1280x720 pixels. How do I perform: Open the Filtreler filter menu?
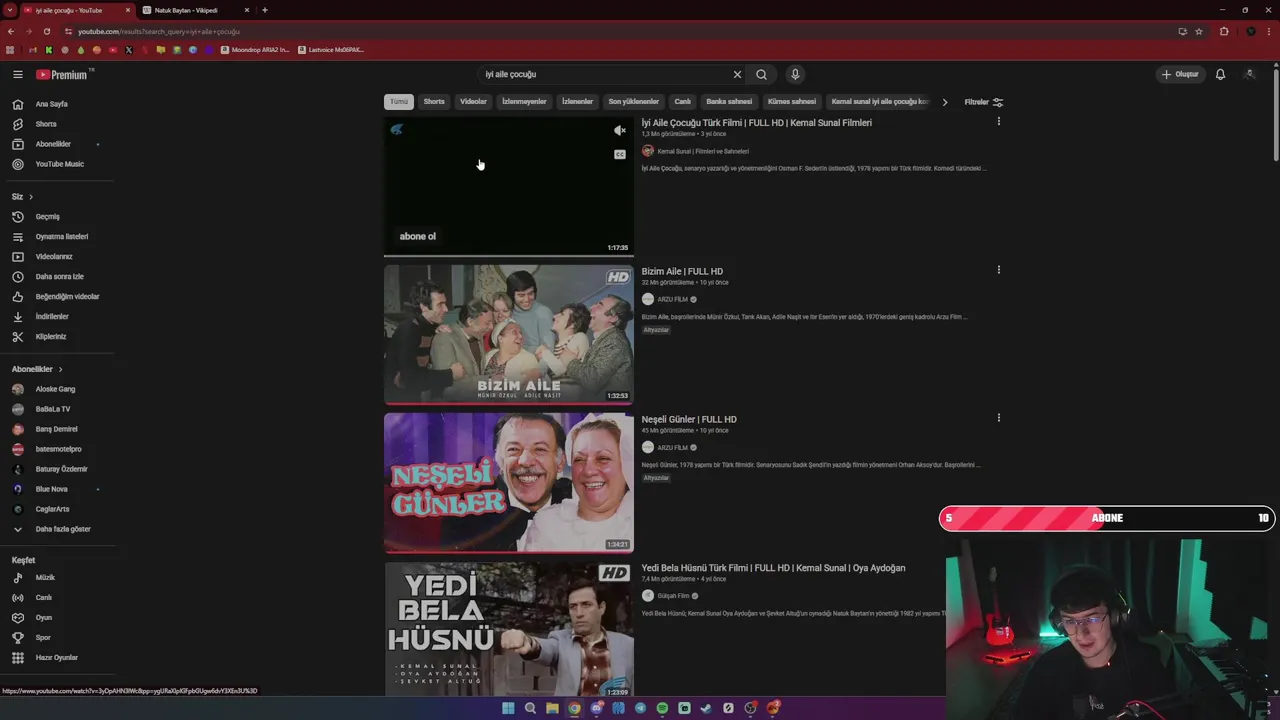pos(984,102)
